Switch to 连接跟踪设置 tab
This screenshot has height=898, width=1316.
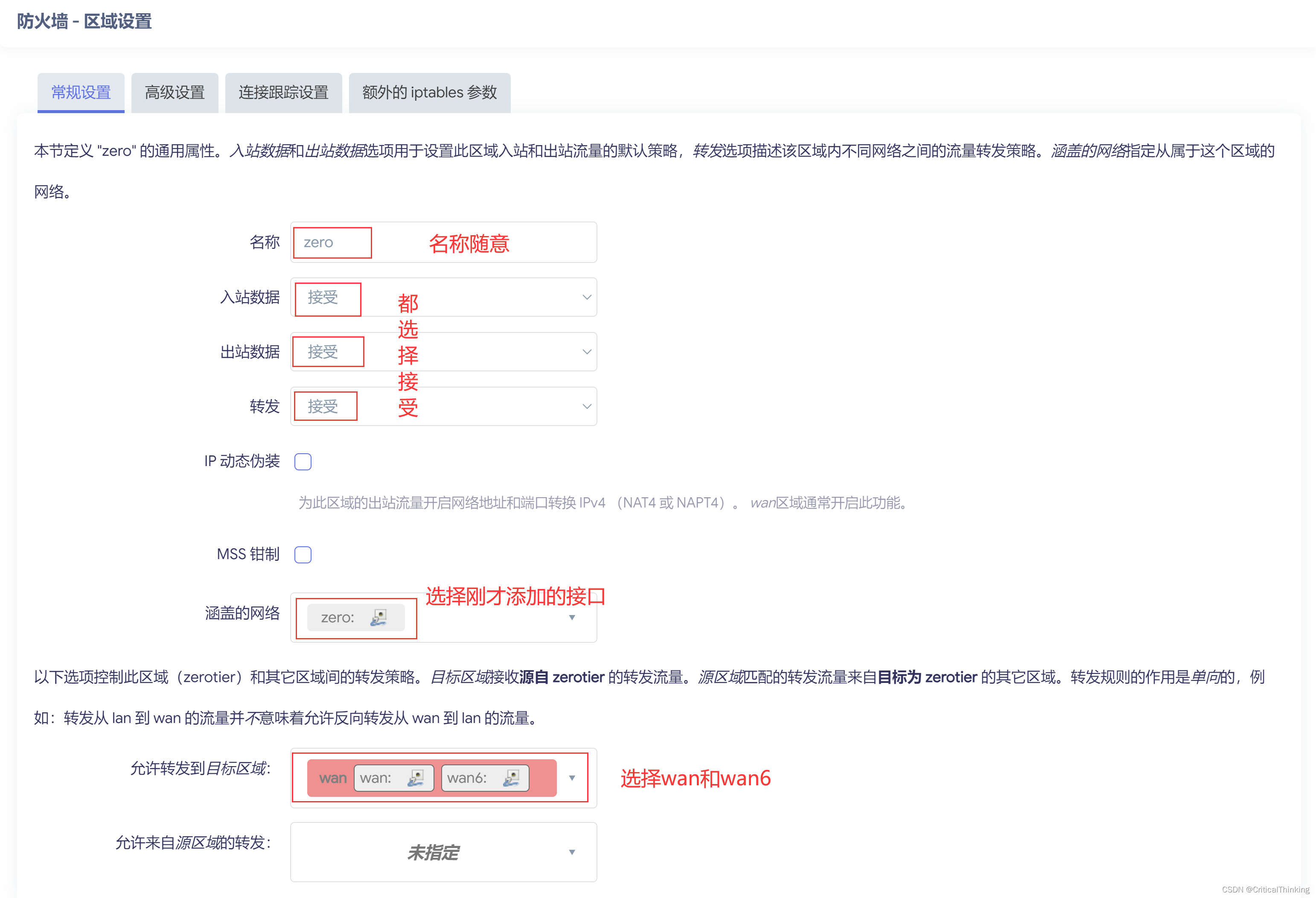283,92
